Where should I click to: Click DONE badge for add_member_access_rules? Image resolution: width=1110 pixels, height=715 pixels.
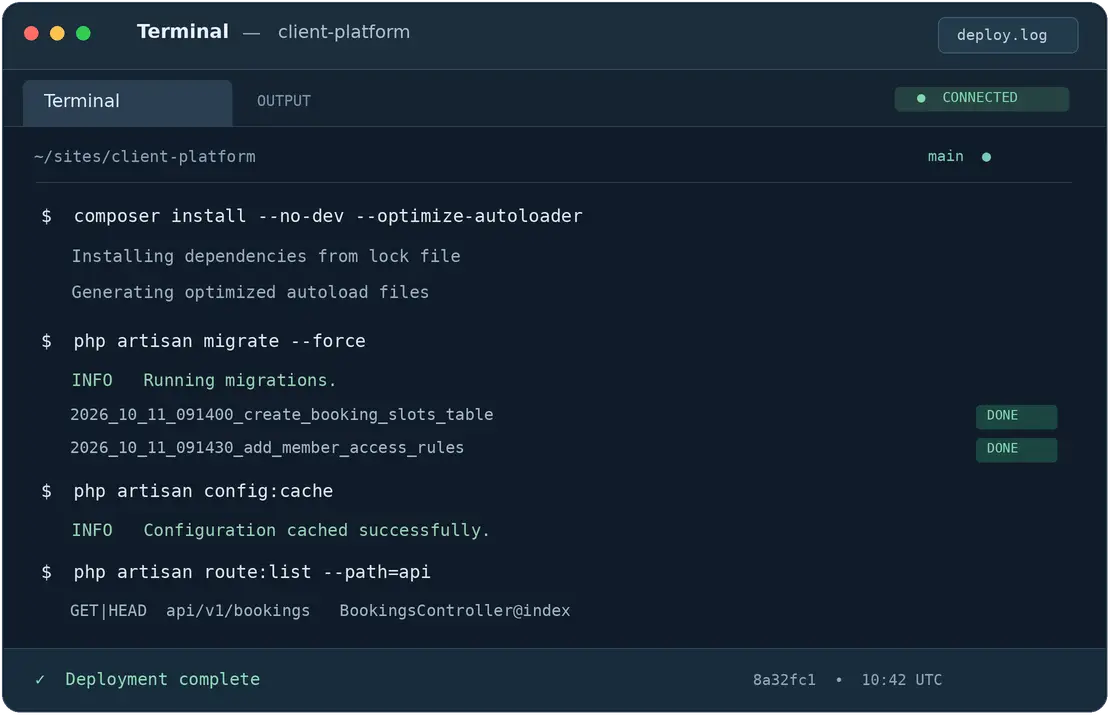[x=1016, y=450]
